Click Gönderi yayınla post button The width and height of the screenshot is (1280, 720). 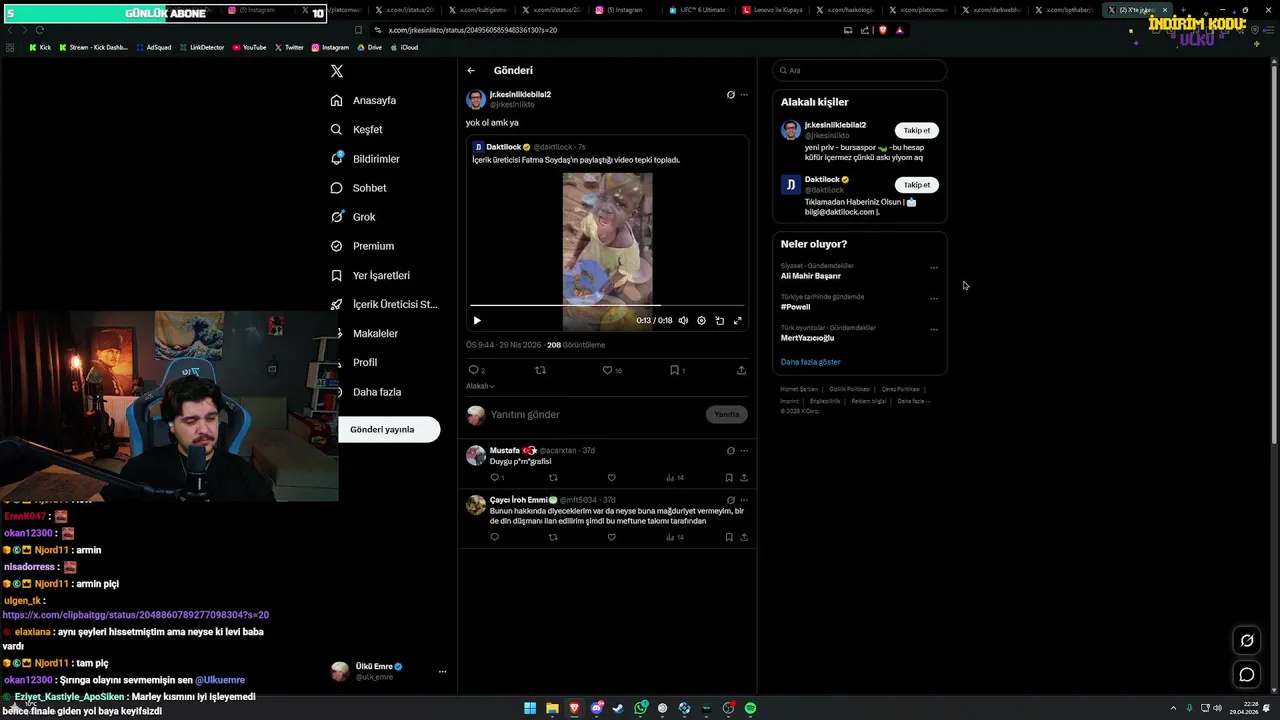coord(389,429)
